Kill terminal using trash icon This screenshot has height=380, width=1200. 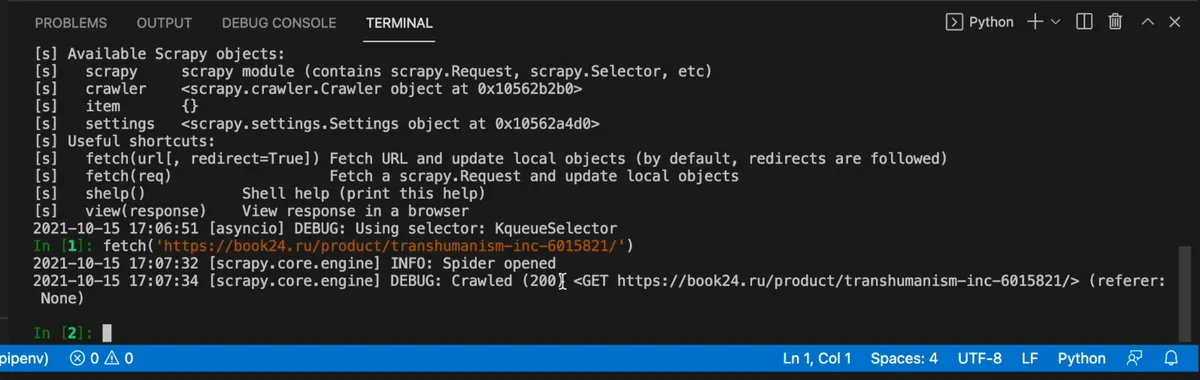(x=1115, y=22)
